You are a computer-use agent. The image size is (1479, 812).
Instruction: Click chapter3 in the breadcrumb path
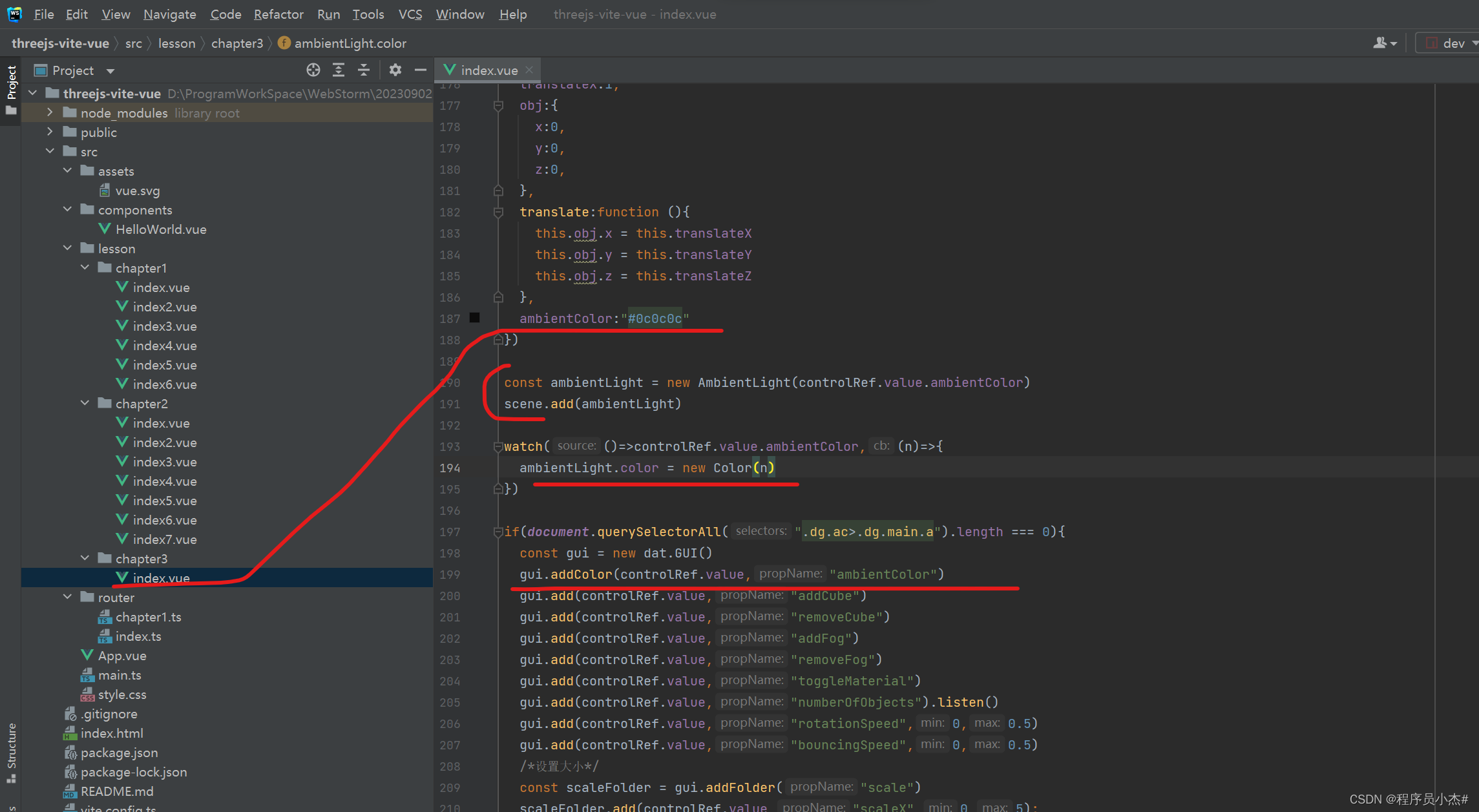[x=237, y=43]
